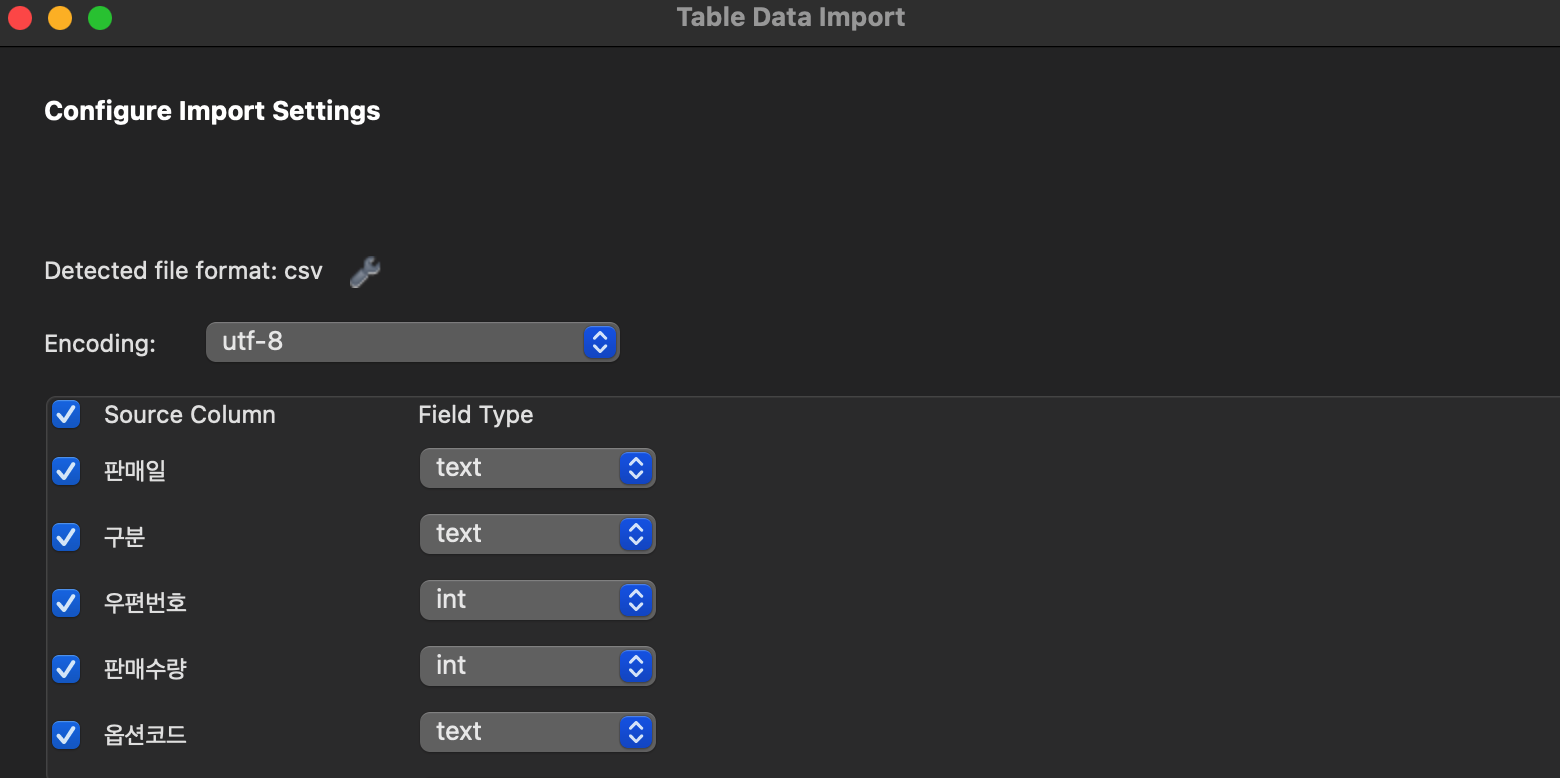Close the Table Data Import window
Viewport: 1560px width, 778px height.
click(20, 18)
